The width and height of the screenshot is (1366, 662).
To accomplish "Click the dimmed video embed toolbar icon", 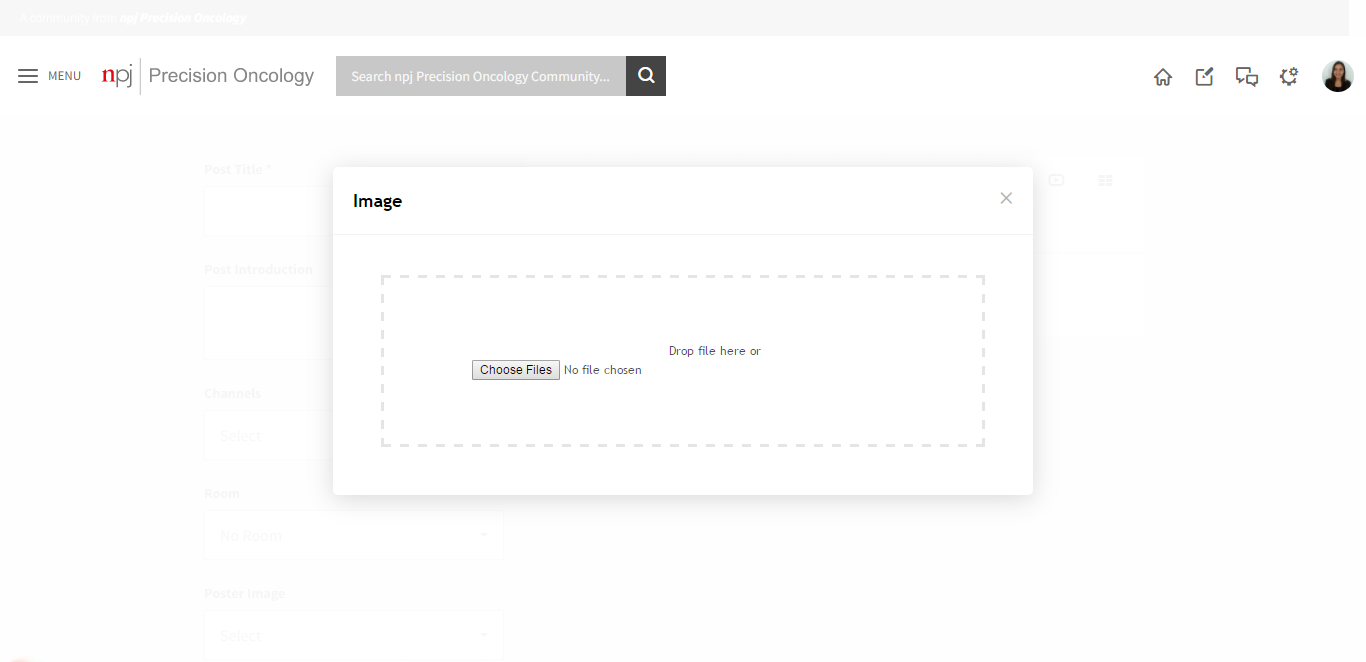I will (x=1056, y=180).
